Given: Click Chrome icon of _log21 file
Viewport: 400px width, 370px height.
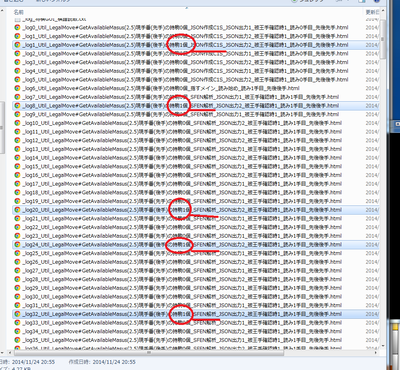Looking at the screenshot, I should click(17, 218).
